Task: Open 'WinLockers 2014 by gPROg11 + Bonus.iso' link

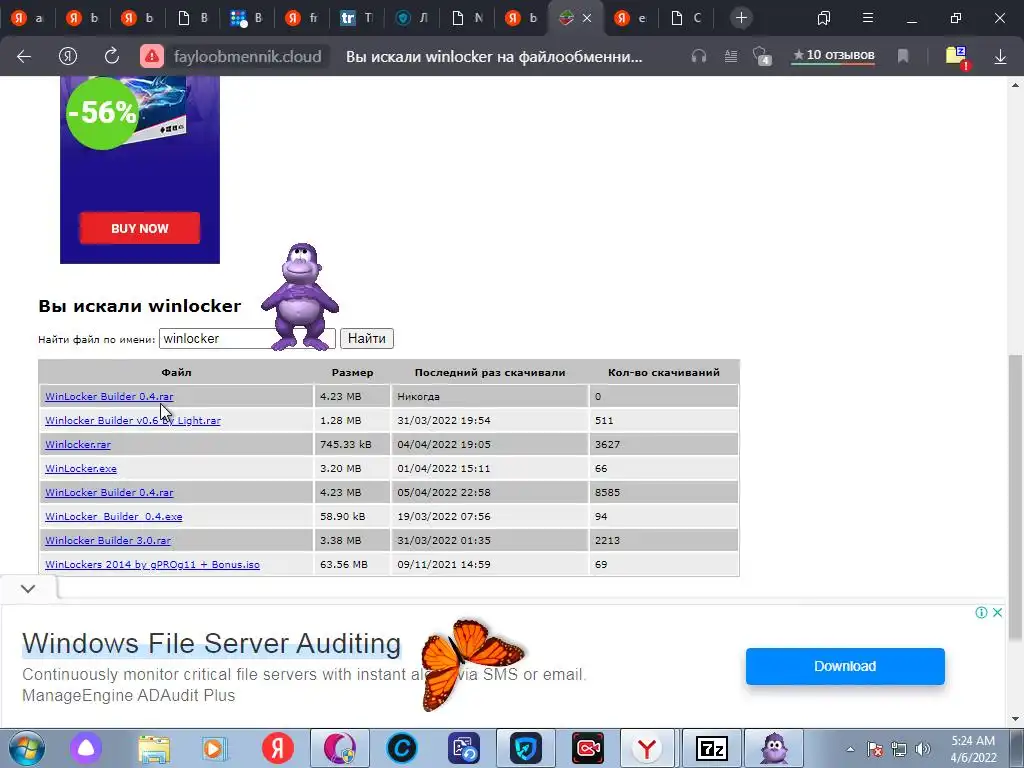Action: pos(152,564)
